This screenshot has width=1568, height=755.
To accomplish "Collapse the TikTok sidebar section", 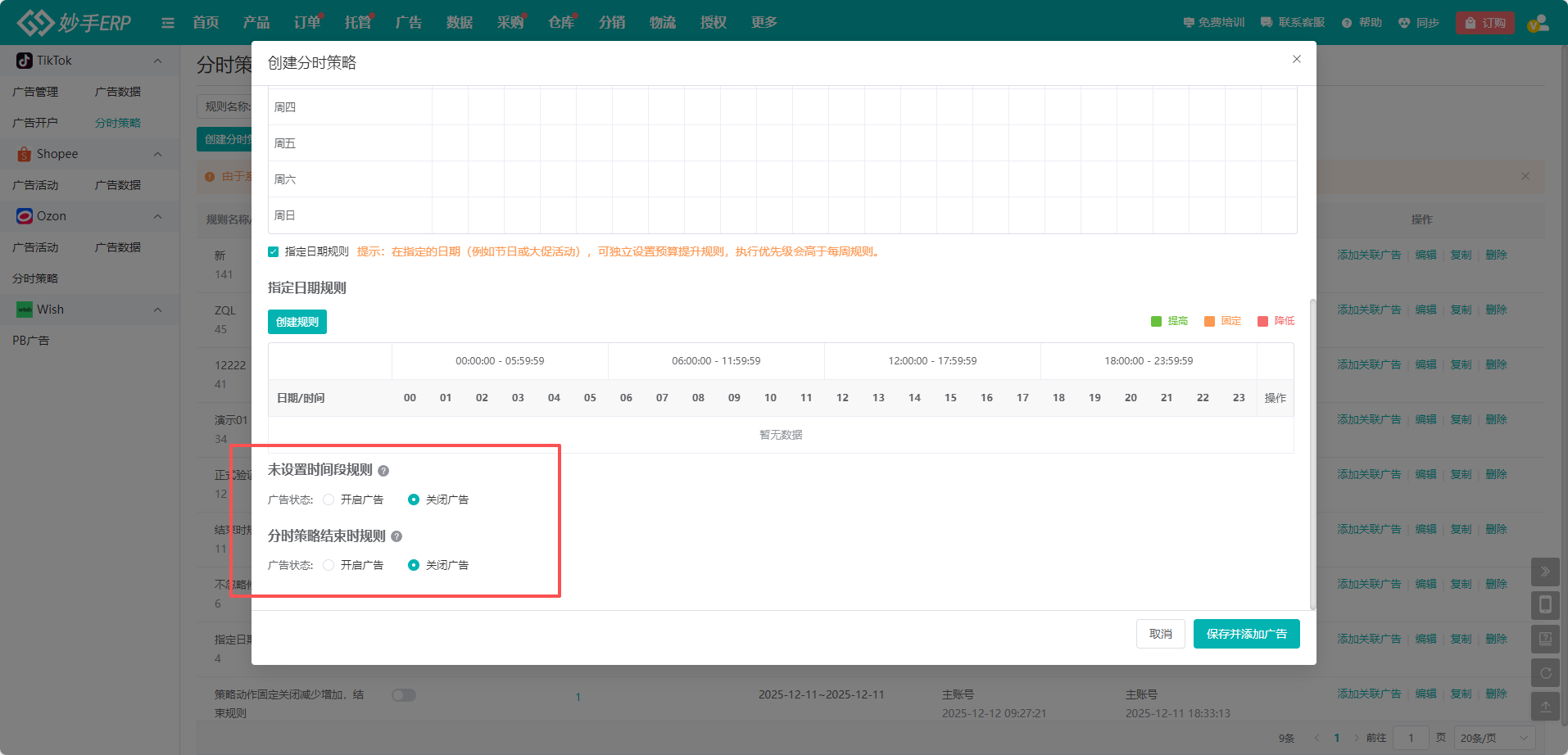I will pyautogui.click(x=158, y=60).
